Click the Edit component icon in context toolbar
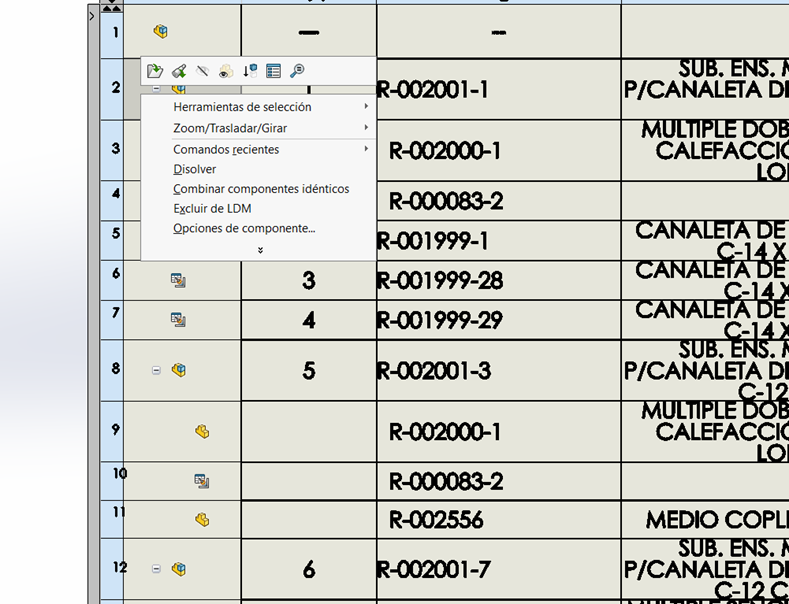 [x=178, y=71]
